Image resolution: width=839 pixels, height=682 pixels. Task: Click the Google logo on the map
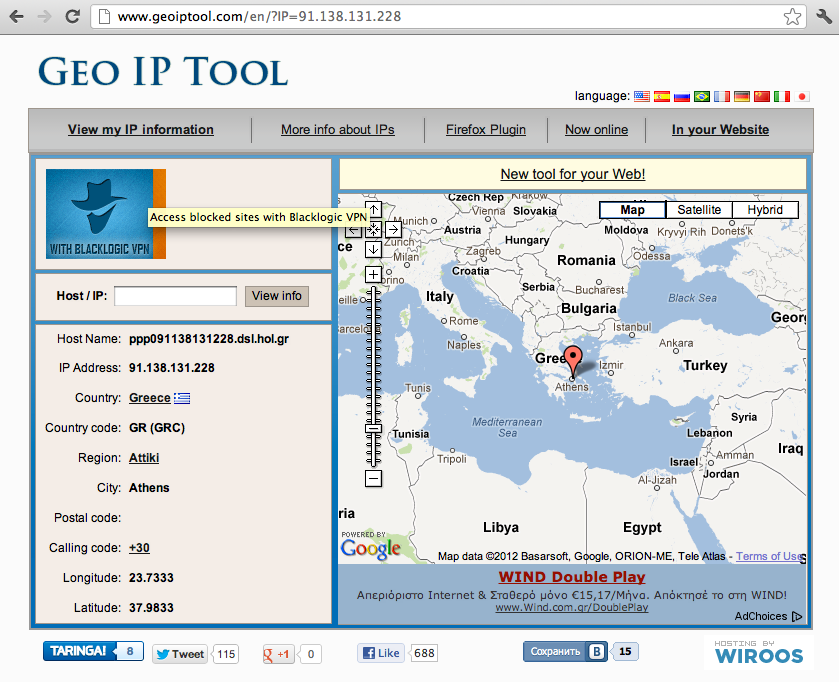click(x=371, y=548)
